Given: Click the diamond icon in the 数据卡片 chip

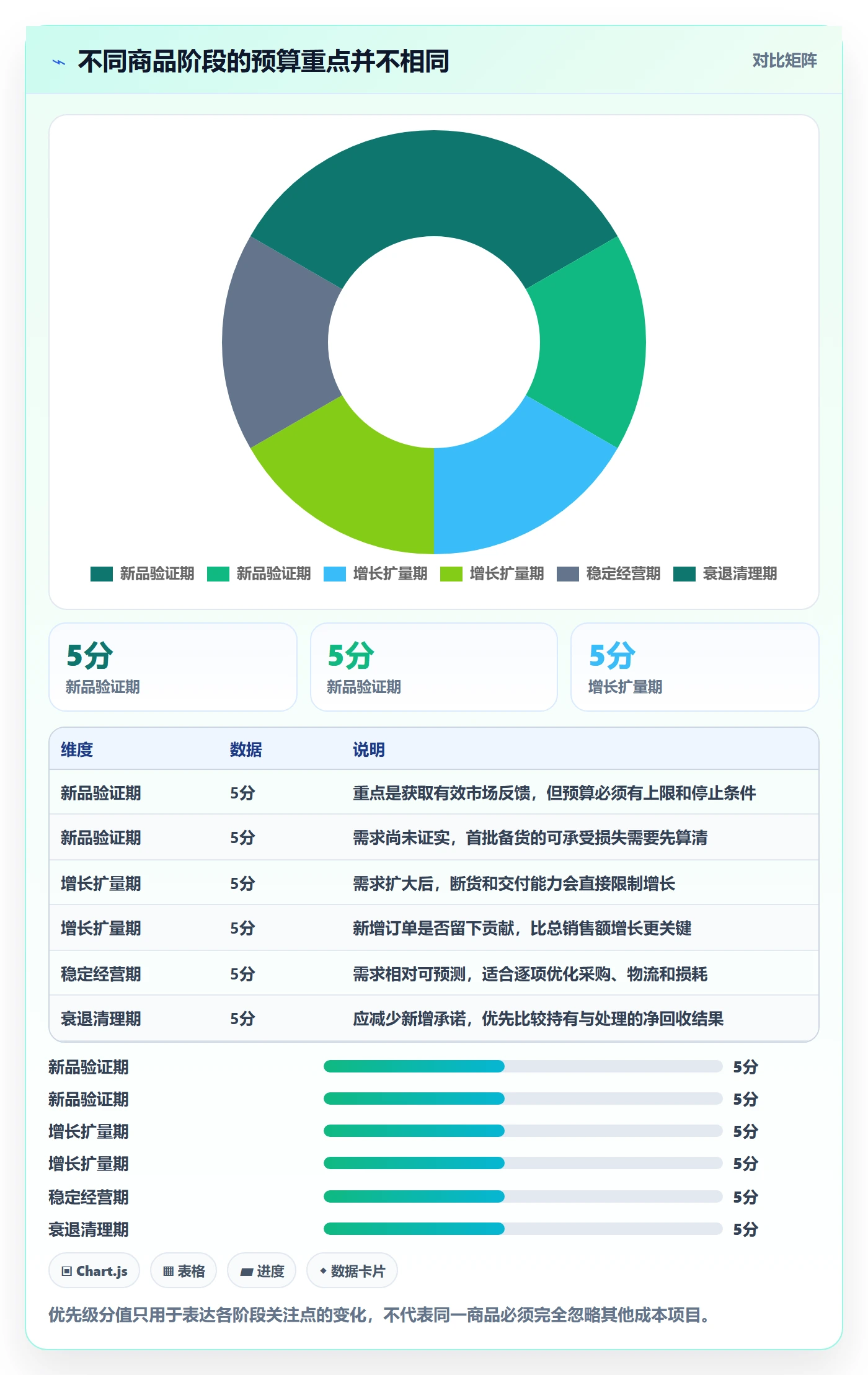Looking at the screenshot, I should 323,1271.
